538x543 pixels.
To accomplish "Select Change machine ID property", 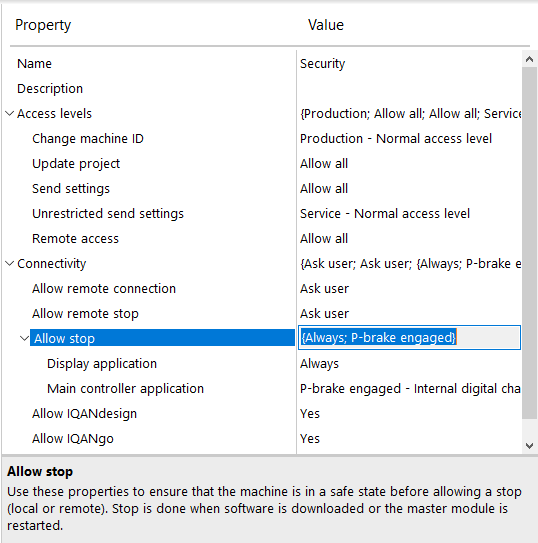I will 88,139.
